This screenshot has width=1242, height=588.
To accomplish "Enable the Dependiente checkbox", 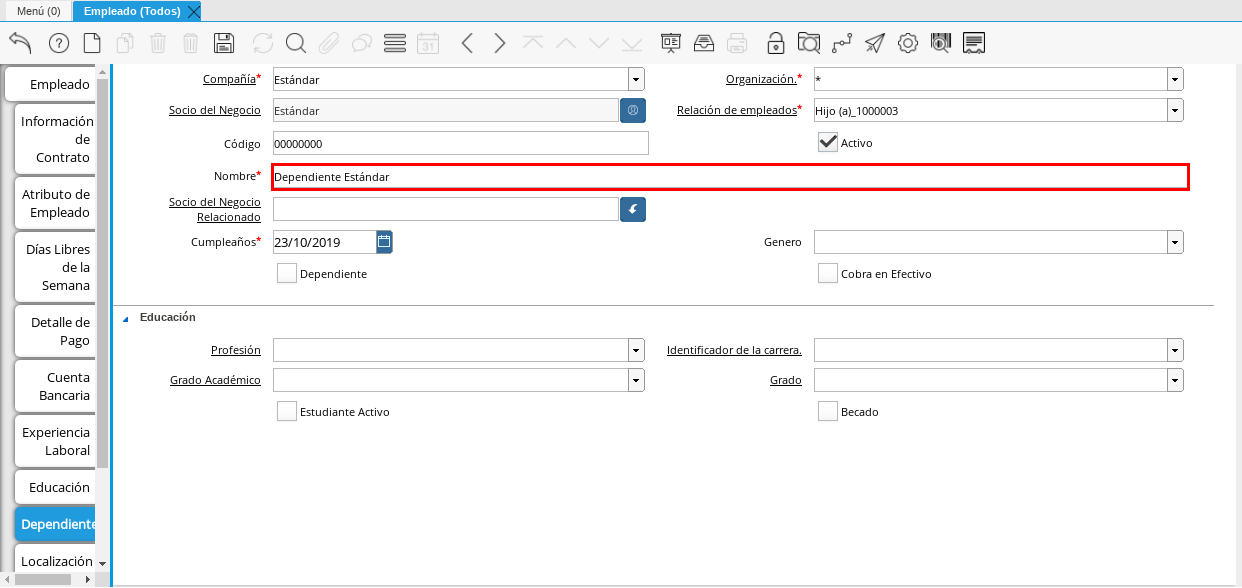I will coord(287,274).
